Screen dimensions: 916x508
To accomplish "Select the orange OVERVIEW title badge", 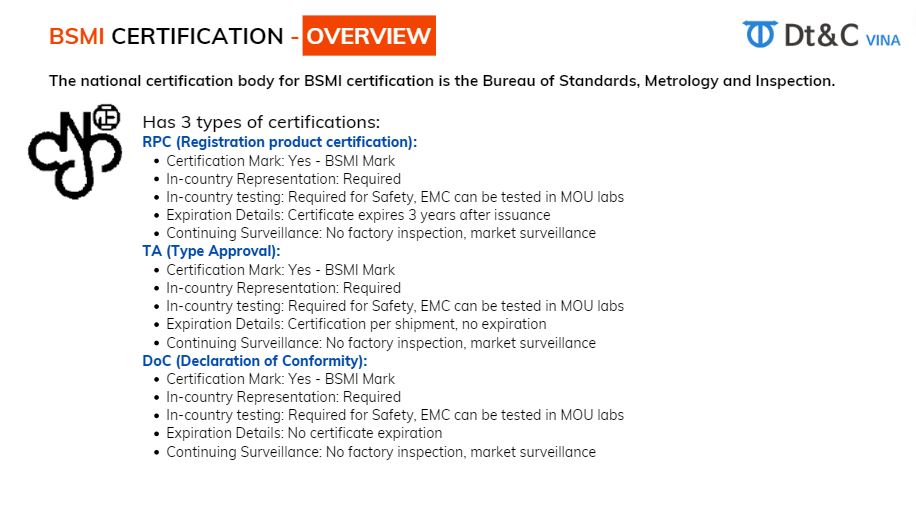I will [369, 37].
